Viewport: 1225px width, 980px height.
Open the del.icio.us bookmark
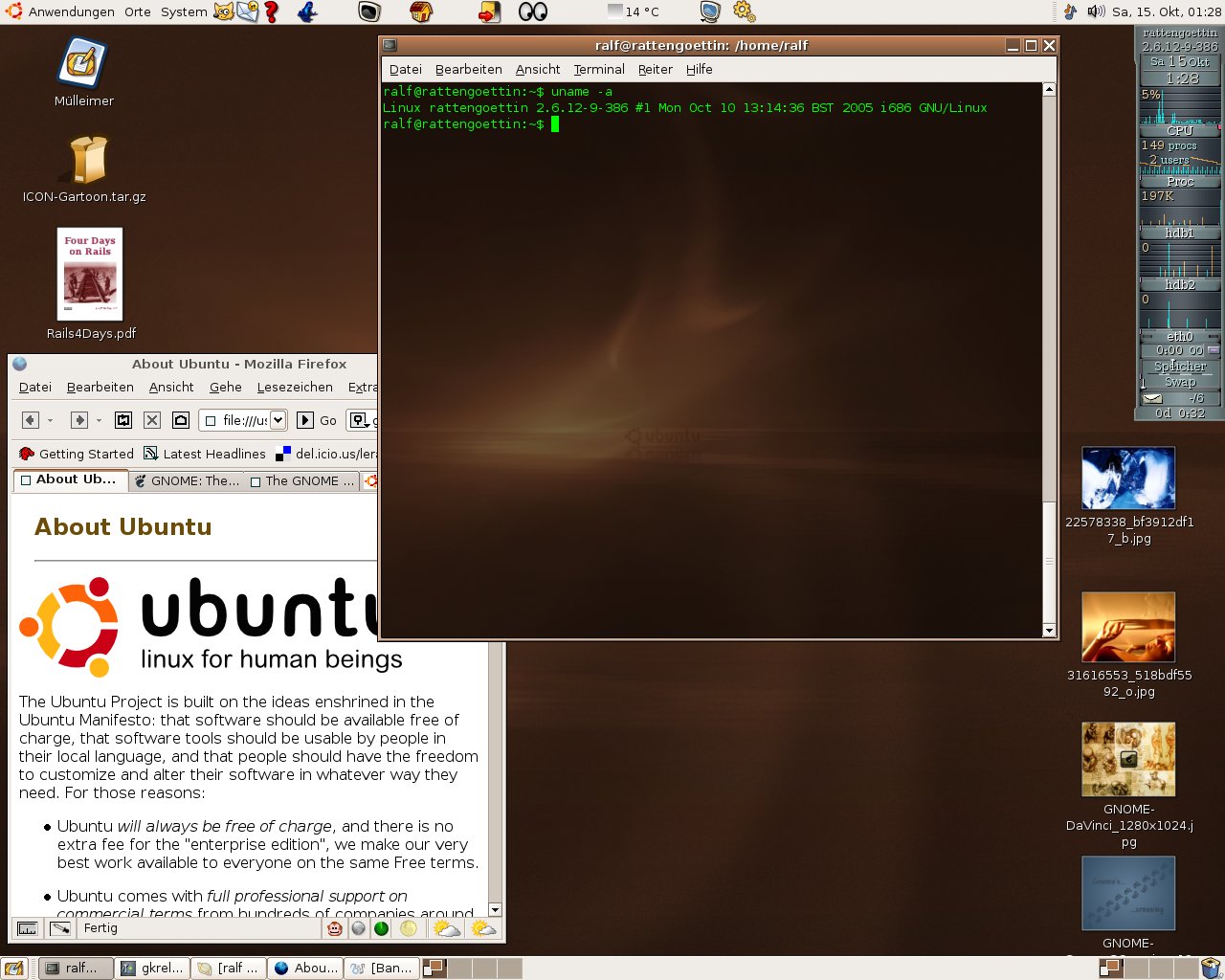tap(325, 454)
